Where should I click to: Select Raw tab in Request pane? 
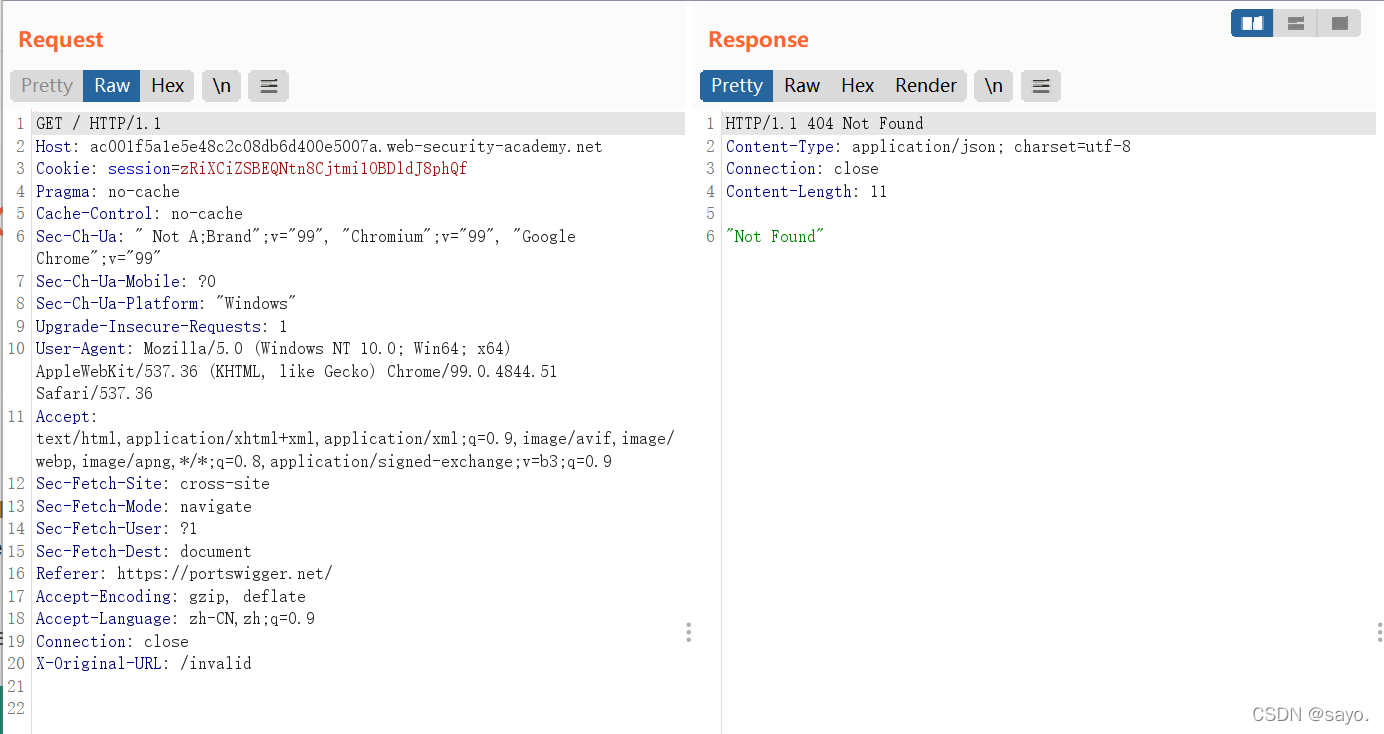click(112, 86)
